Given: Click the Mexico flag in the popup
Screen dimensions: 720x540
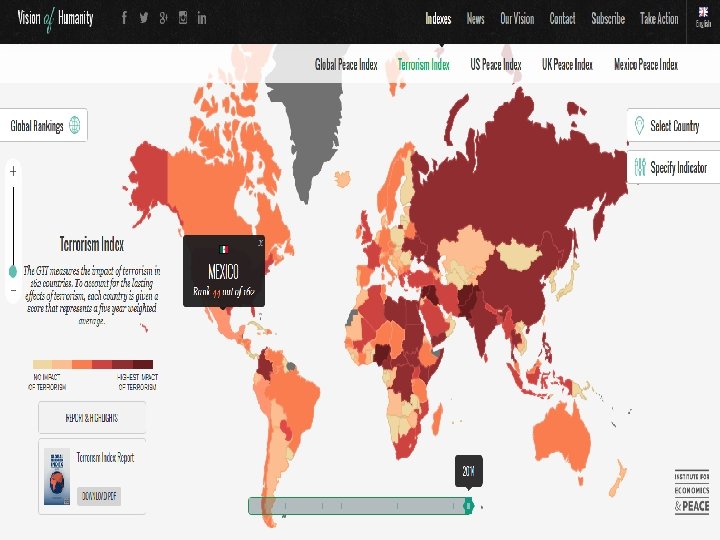Looking at the screenshot, I should pos(224,249).
